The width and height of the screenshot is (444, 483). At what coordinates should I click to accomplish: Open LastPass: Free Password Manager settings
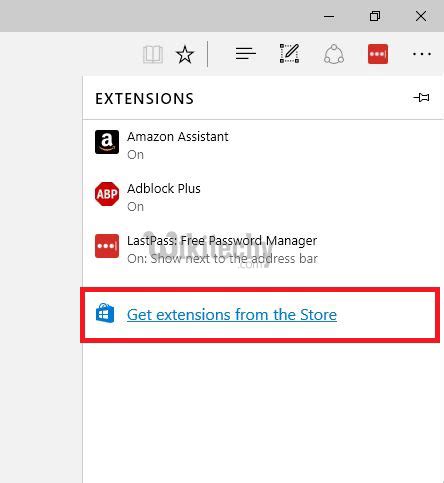(263, 249)
